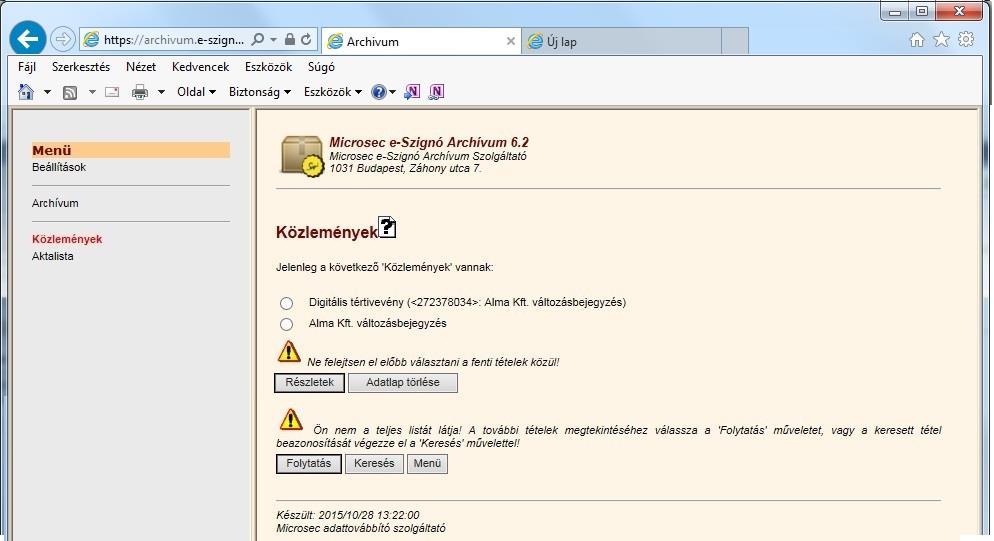Screen dimensions: 994x541
Task: Open the Nézet menu
Action: 141,67
